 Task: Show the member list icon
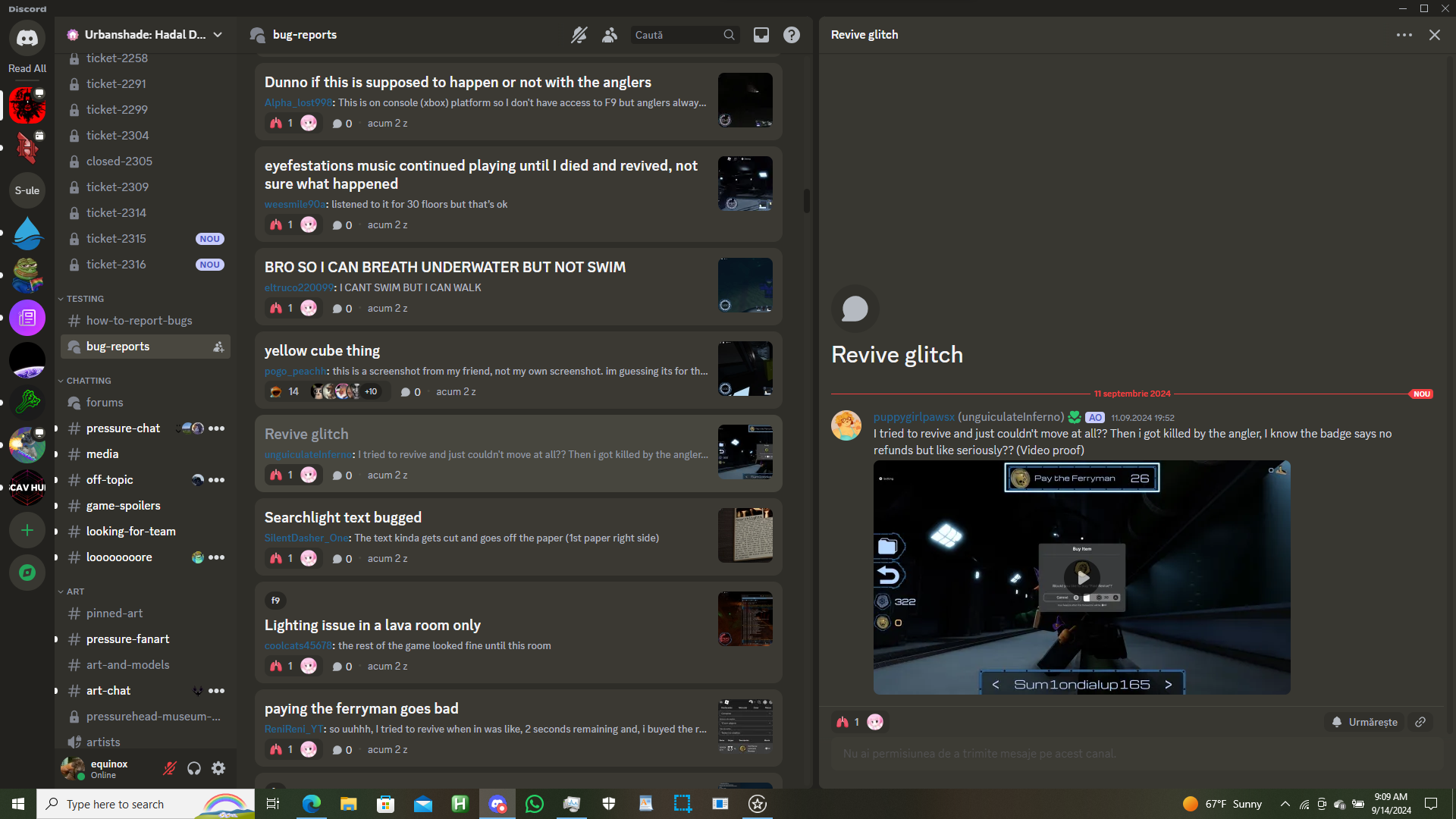(610, 35)
